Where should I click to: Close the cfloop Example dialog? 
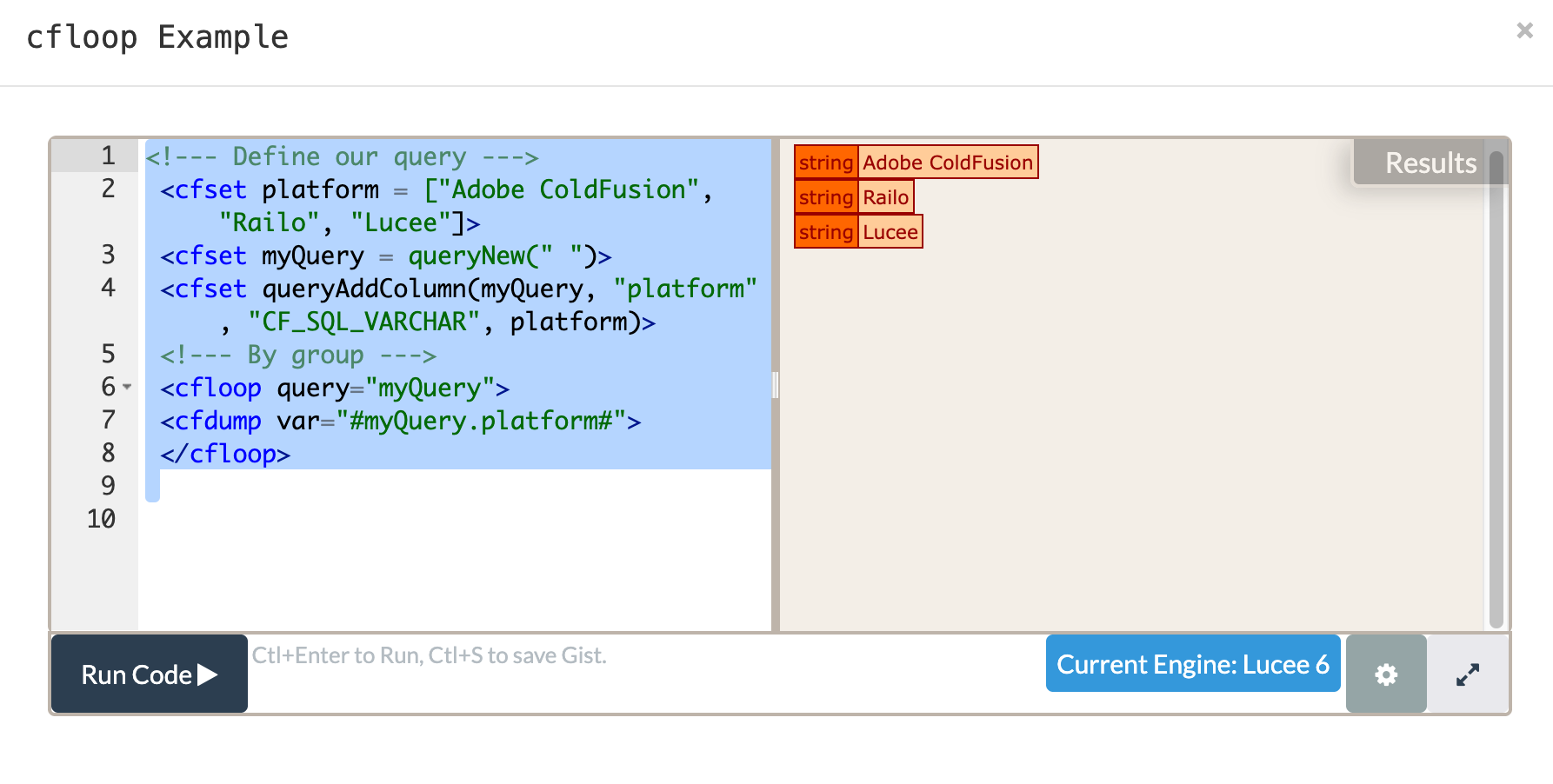[x=1524, y=30]
